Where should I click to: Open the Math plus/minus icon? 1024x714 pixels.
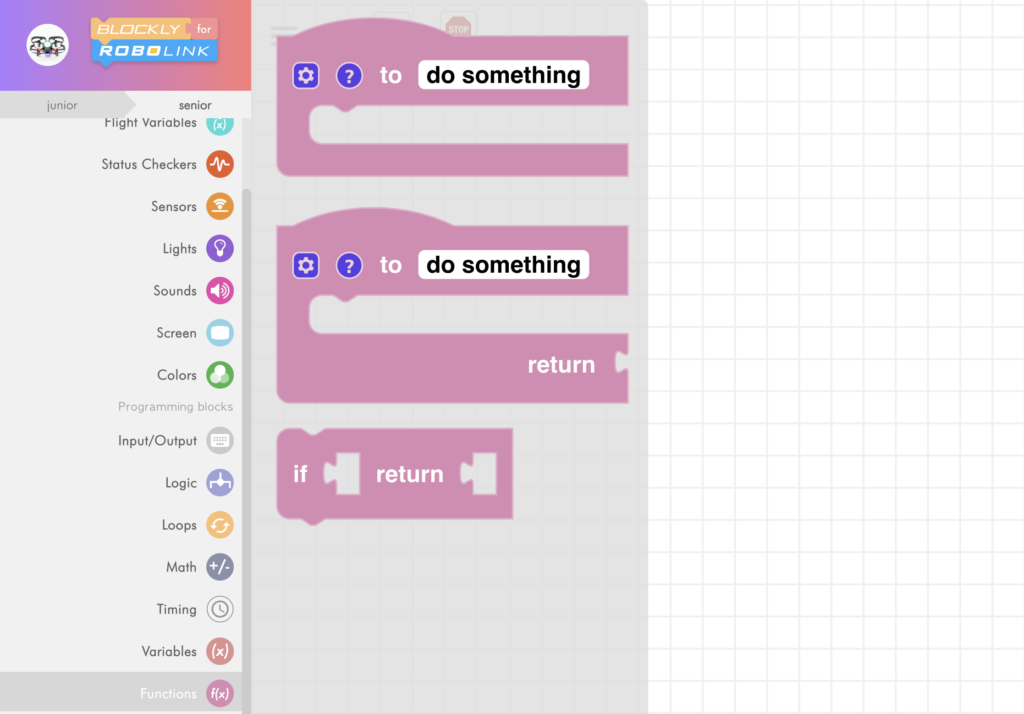click(220, 567)
